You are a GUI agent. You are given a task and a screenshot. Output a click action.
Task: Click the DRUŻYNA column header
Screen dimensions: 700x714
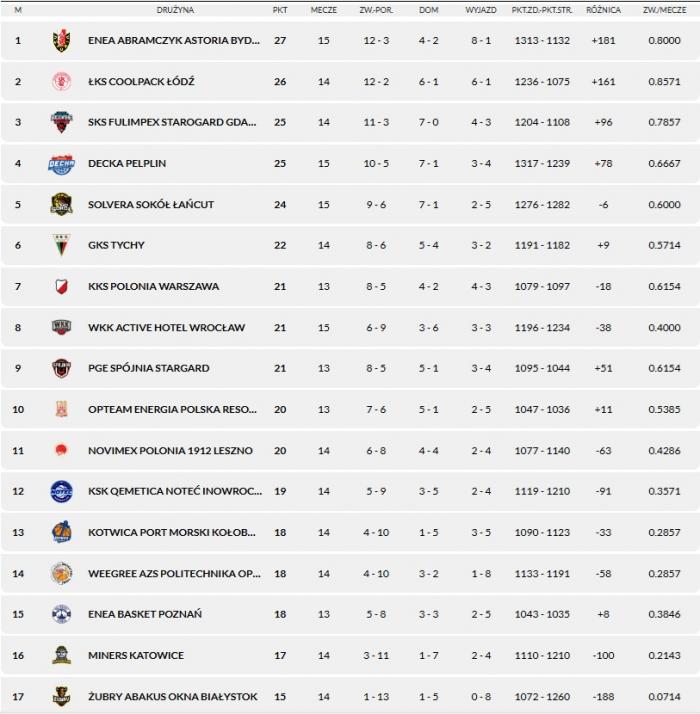point(175,9)
